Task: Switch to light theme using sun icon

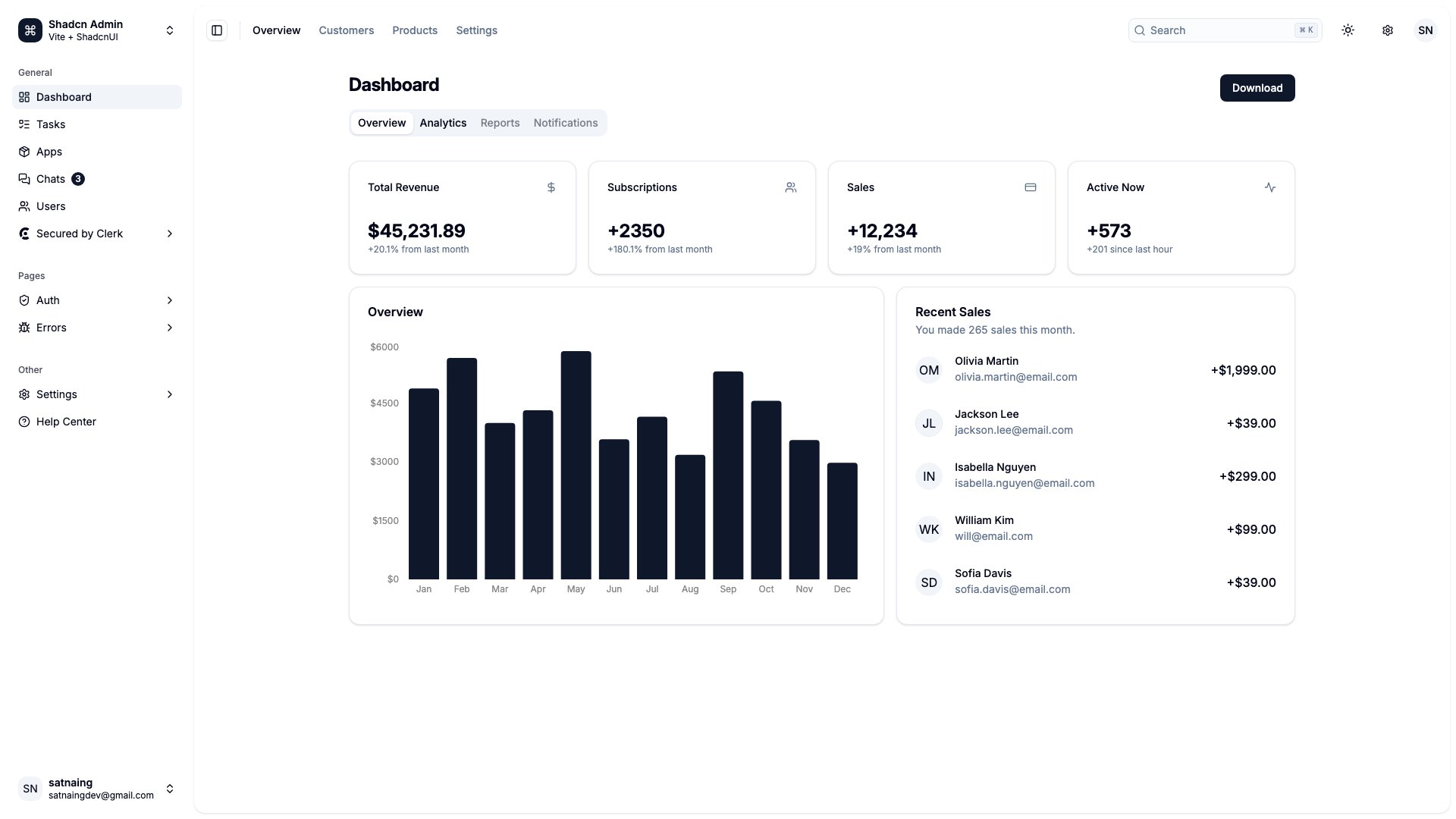Action: tap(1348, 30)
